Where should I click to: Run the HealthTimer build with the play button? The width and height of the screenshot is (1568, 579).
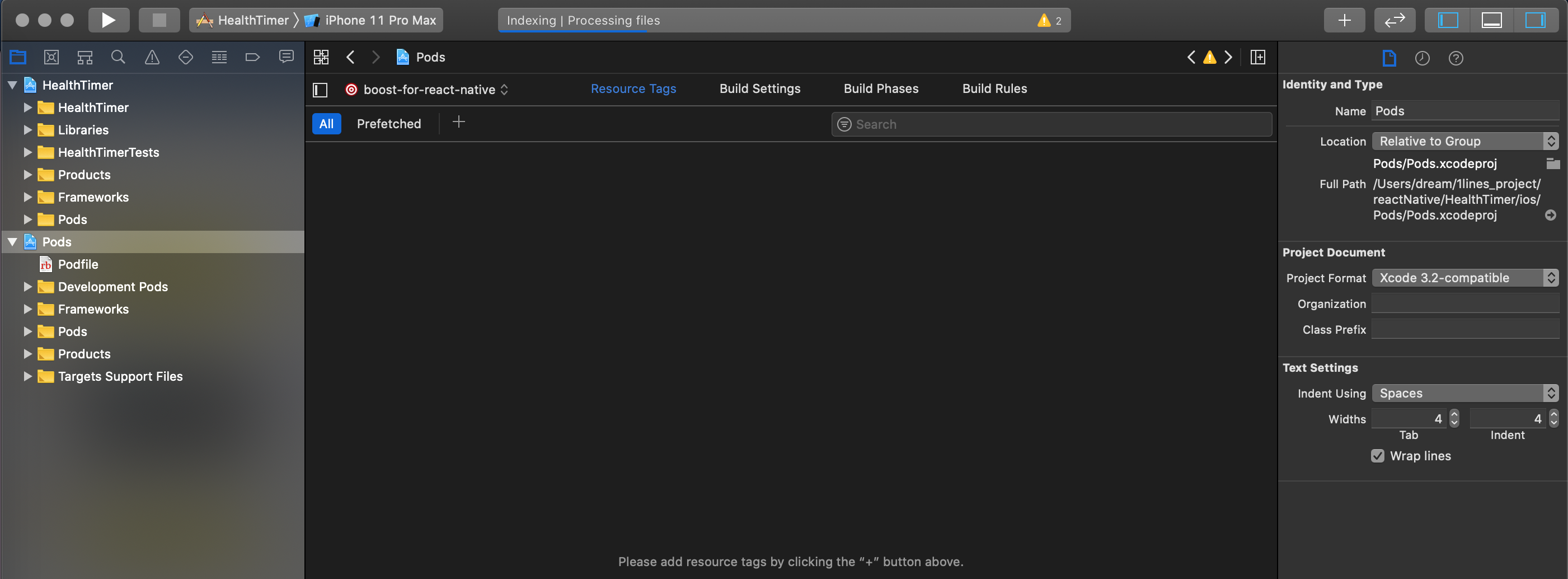point(109,20)
